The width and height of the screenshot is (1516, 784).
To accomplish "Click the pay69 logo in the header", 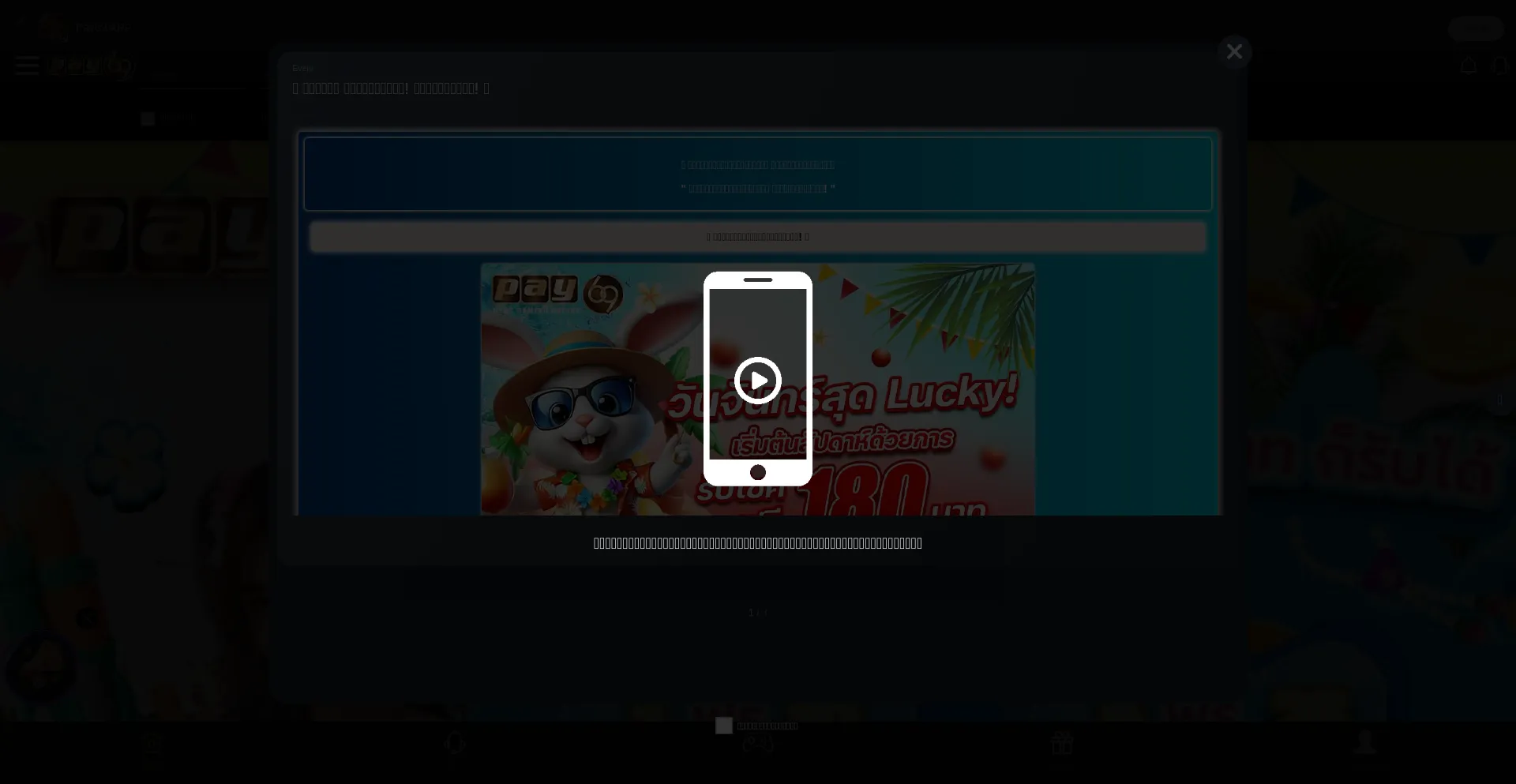I will coord(91,66).
